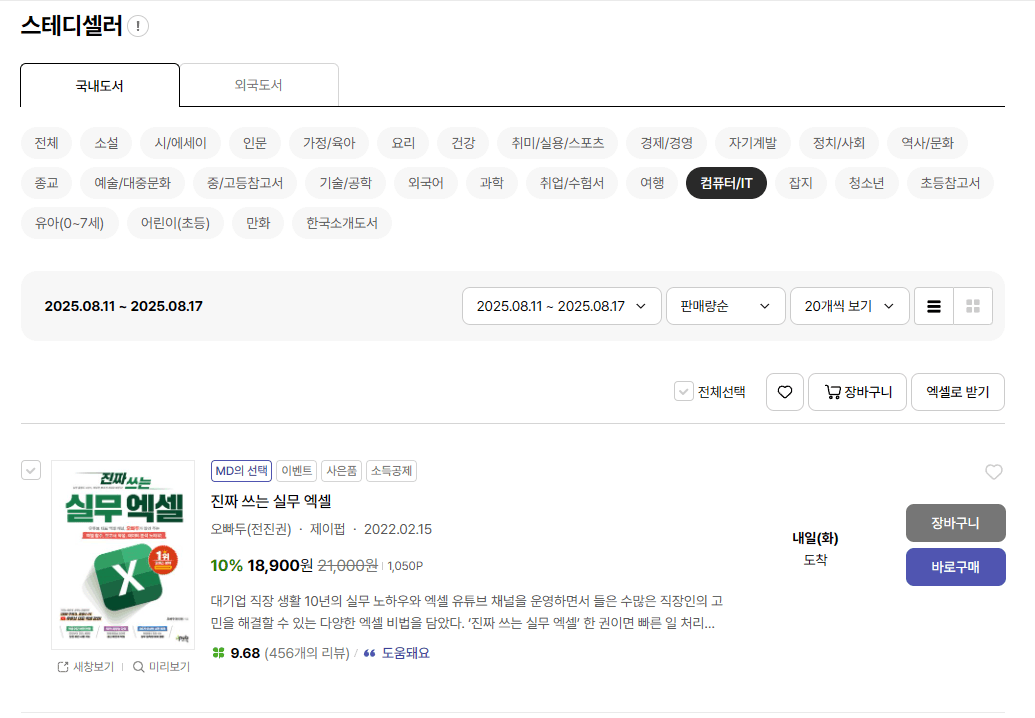1035x718 pixels.
Task: Select the 요리 category chip
Action: (403, 143)
